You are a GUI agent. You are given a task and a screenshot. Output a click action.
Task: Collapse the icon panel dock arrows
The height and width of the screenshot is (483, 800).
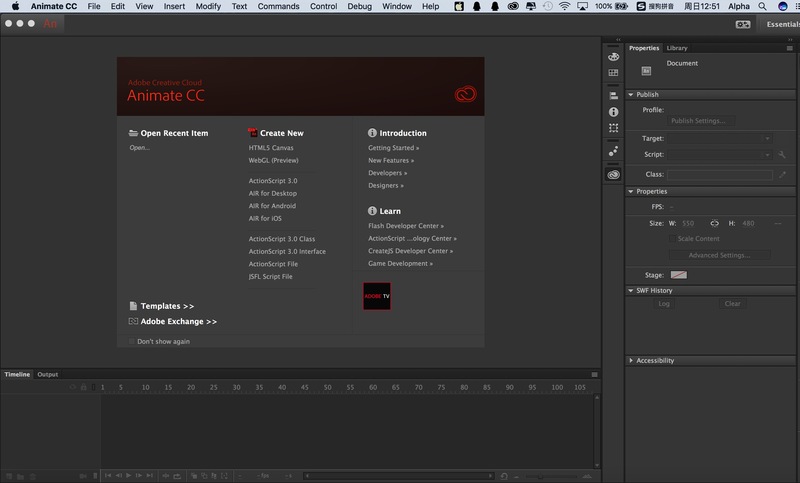click(x=618, y=39)
